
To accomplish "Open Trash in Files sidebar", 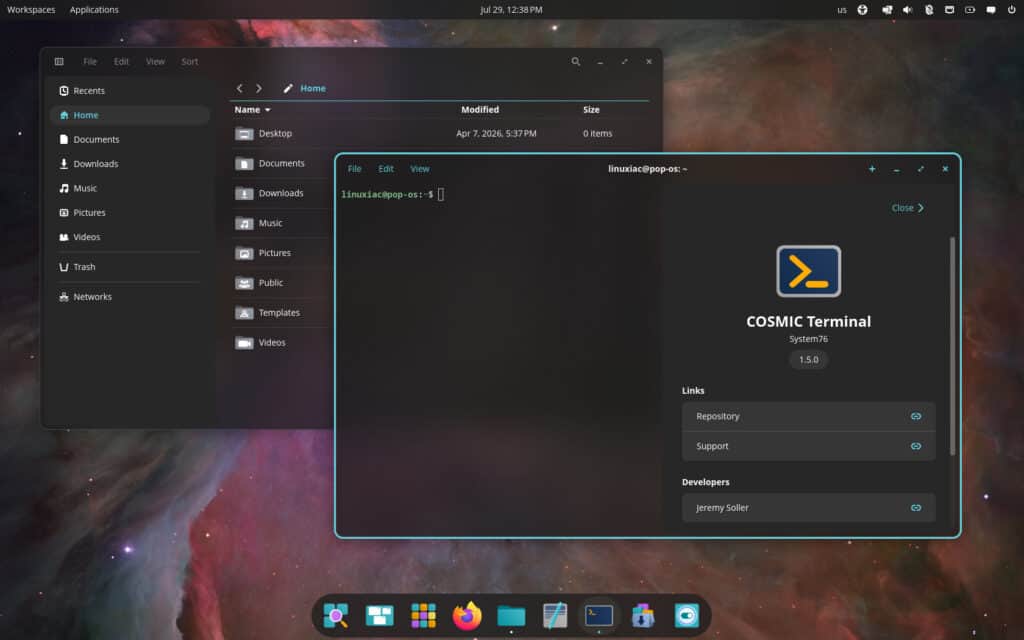I will pyautogui.click(x=129, y=266).
